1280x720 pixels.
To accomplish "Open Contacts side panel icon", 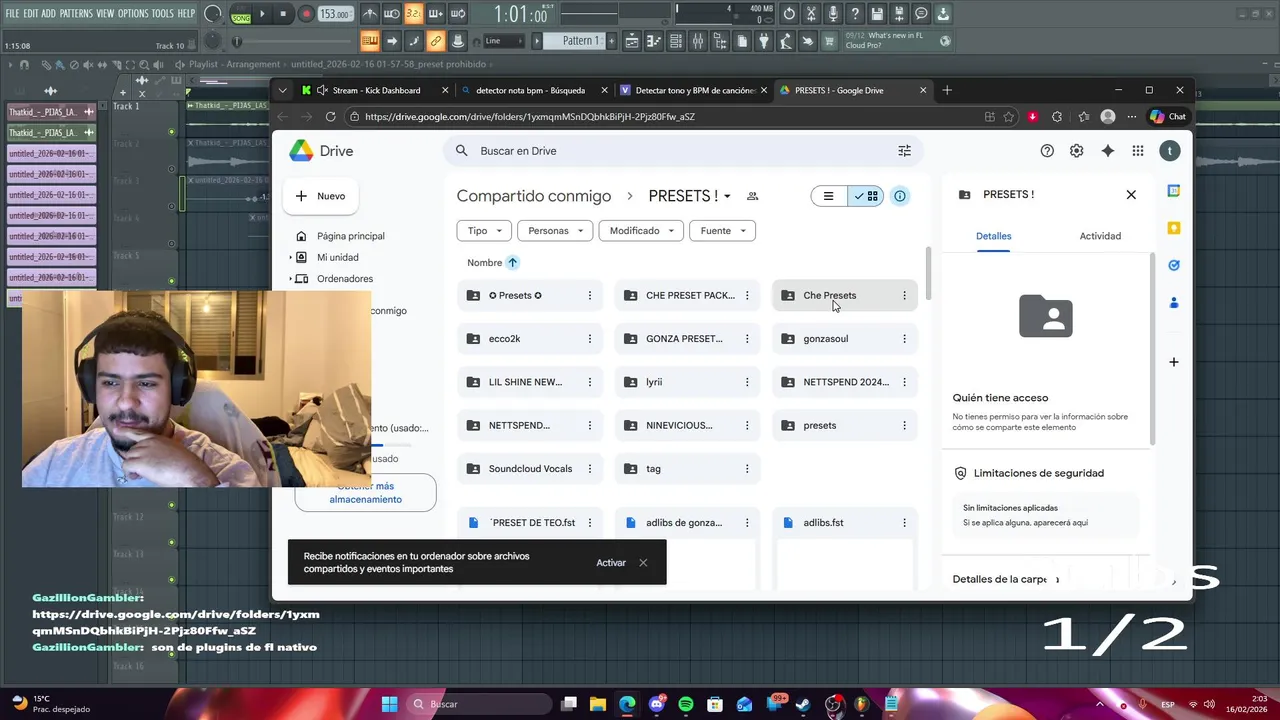I will click(x=1174, y=302).
